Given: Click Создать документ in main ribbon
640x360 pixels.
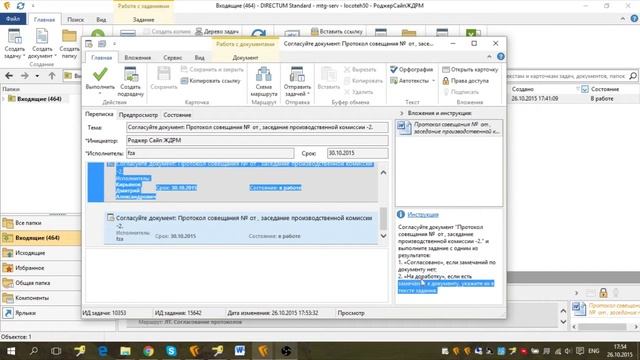Looking at the screenshot, I should coord(42,44).
